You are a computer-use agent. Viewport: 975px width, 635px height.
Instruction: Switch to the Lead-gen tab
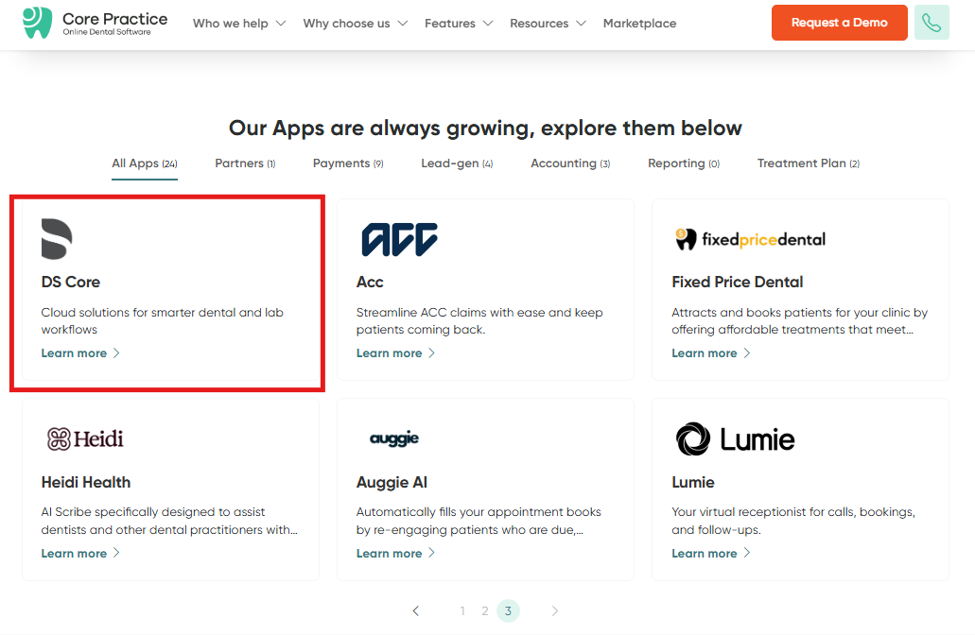[457, 164]
